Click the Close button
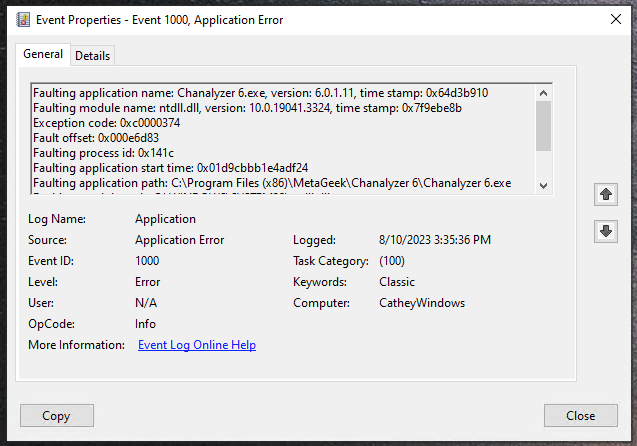 click(581, 416)
